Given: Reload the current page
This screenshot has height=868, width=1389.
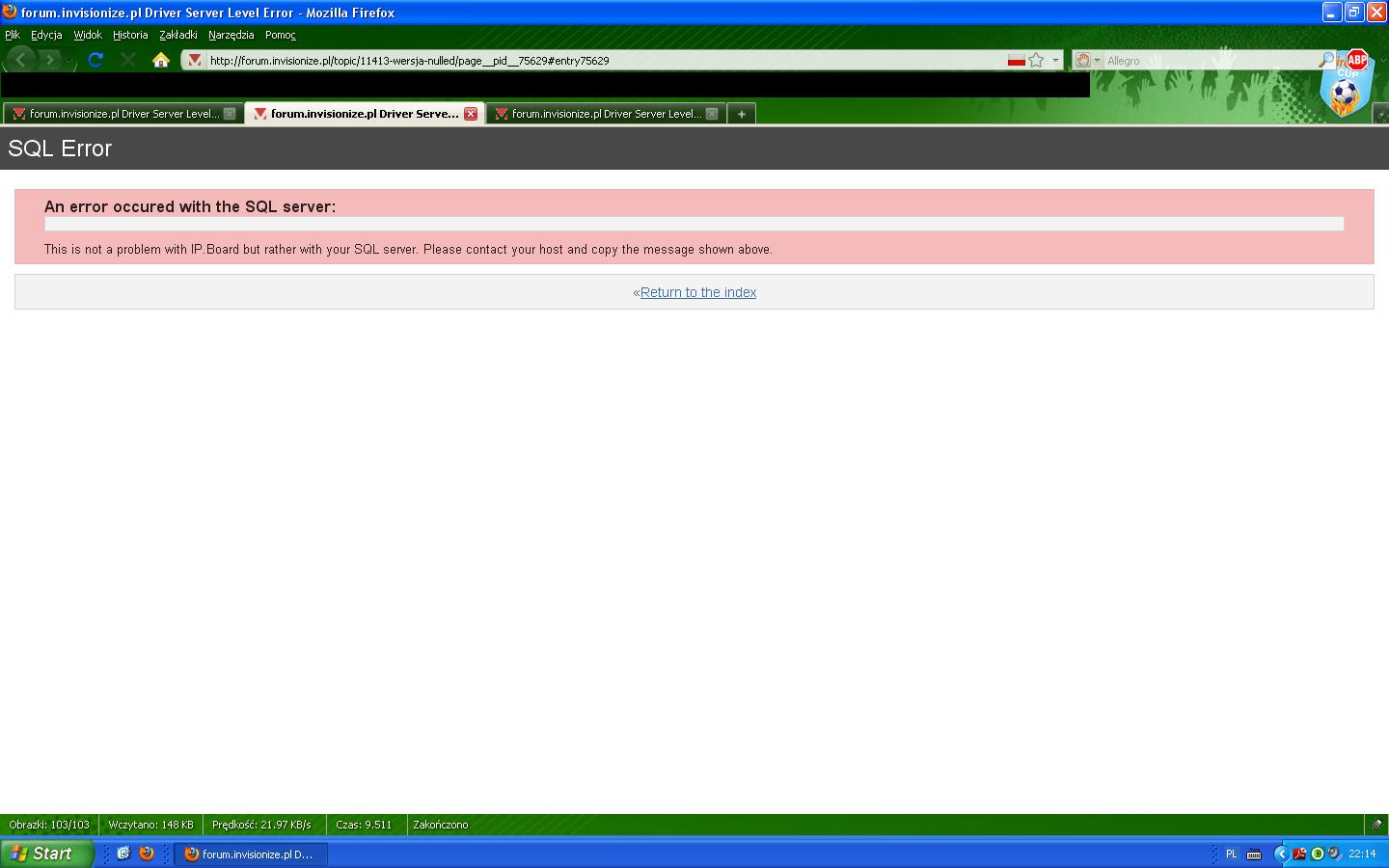Looking at the screenshot, I should (95, 60).
